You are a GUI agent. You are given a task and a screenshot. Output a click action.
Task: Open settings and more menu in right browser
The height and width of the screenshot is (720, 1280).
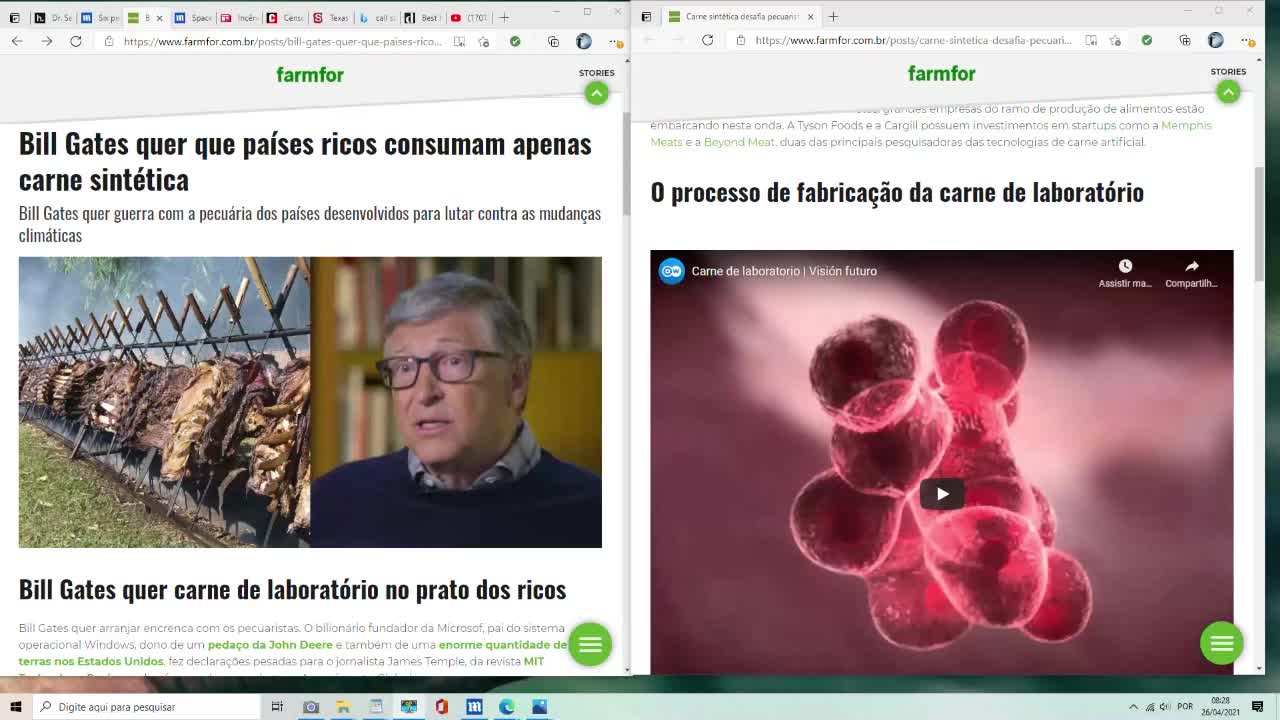tap(1247, 40)
